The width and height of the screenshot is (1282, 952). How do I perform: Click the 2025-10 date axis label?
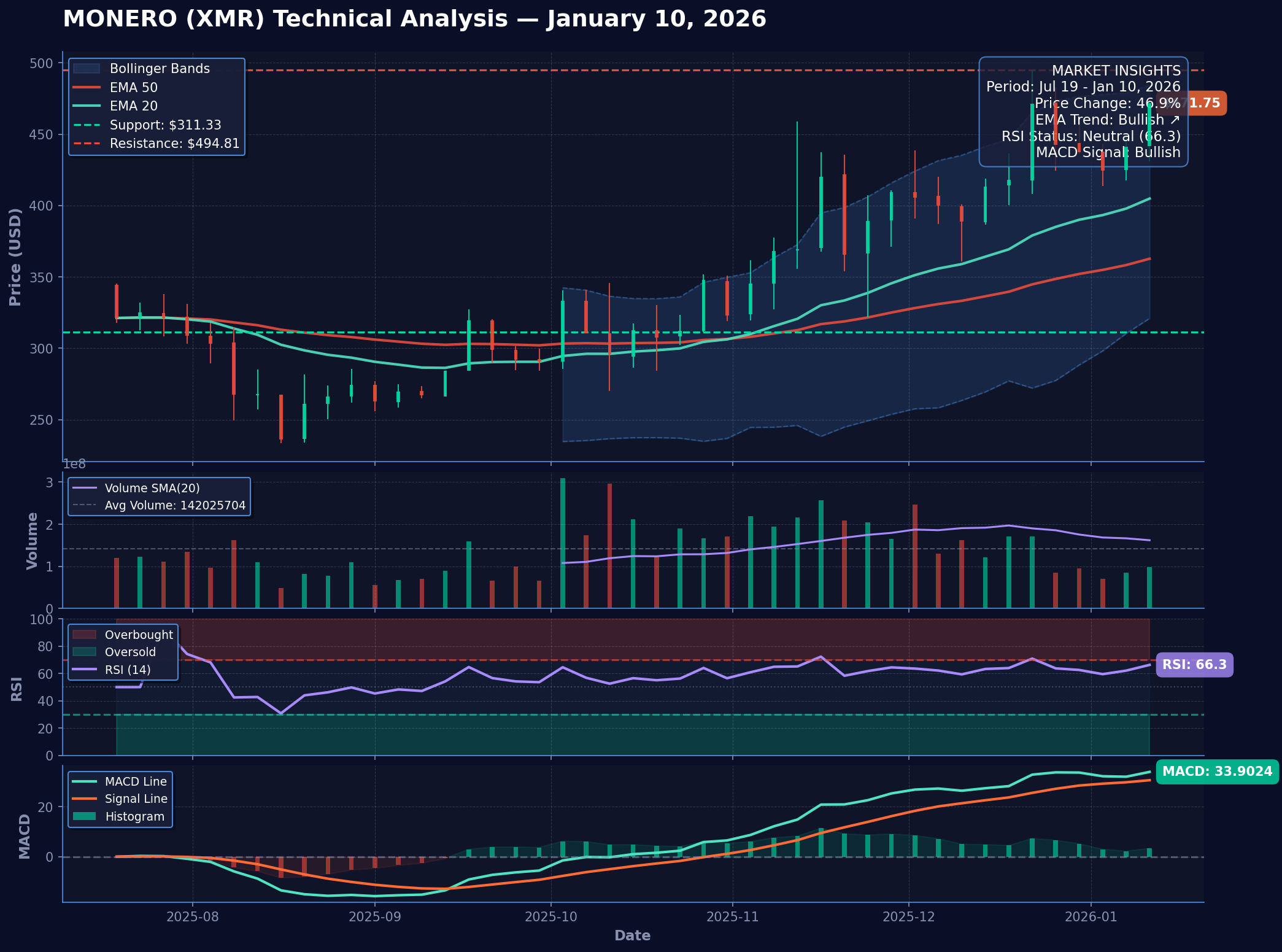point(551,917)
